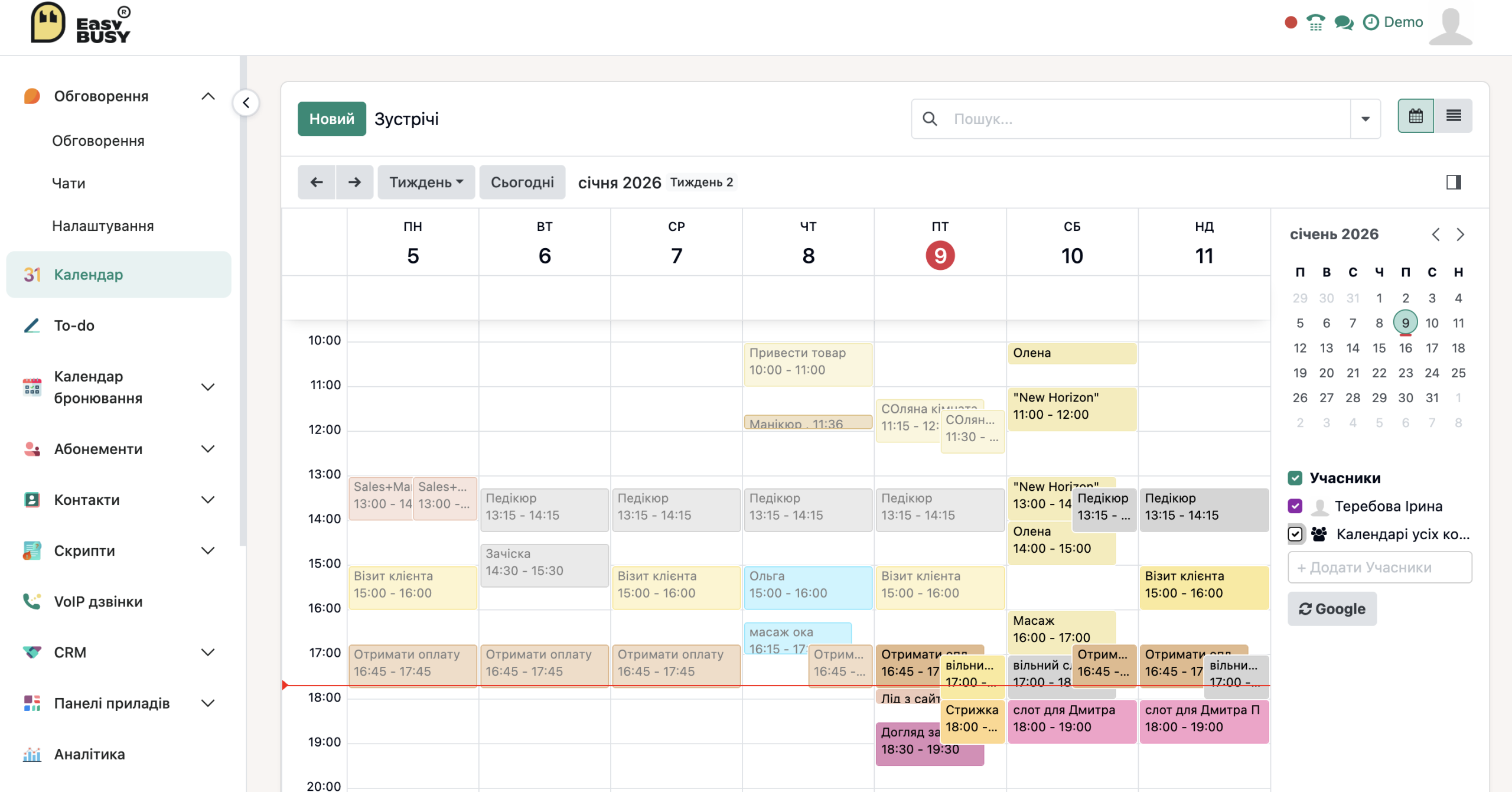Select highlighted day 9 in mini calendar
The width and height of the screenshot is (1512, 792).
[1405, 322]
